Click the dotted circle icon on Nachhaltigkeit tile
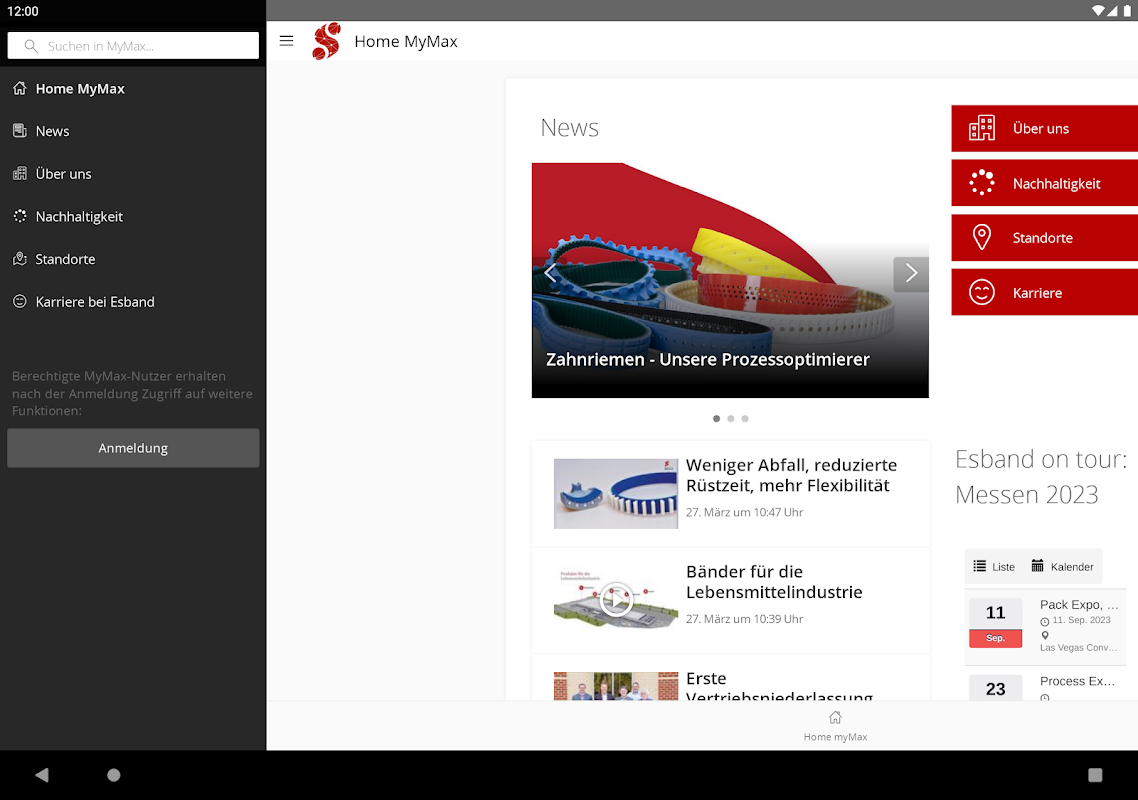This screenshot has width=1138, height=800. tap(982, 183)
